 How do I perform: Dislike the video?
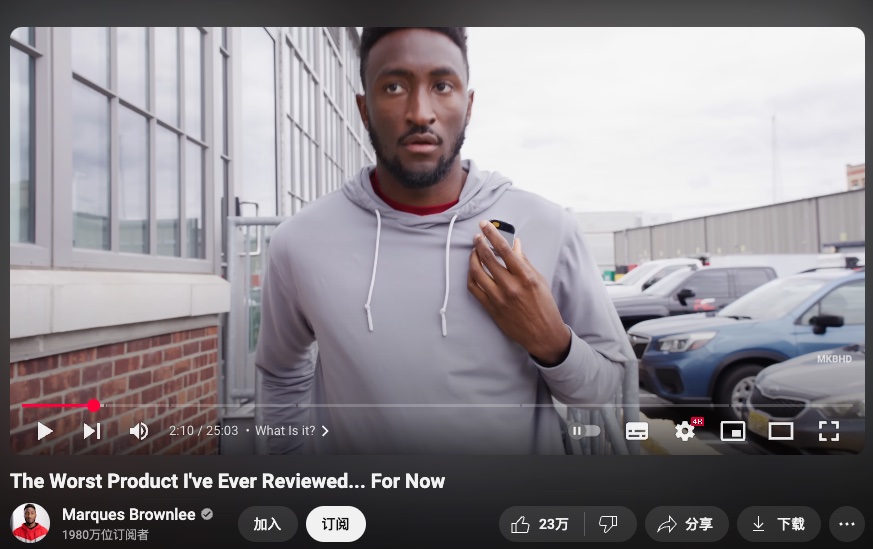[609, 524]
